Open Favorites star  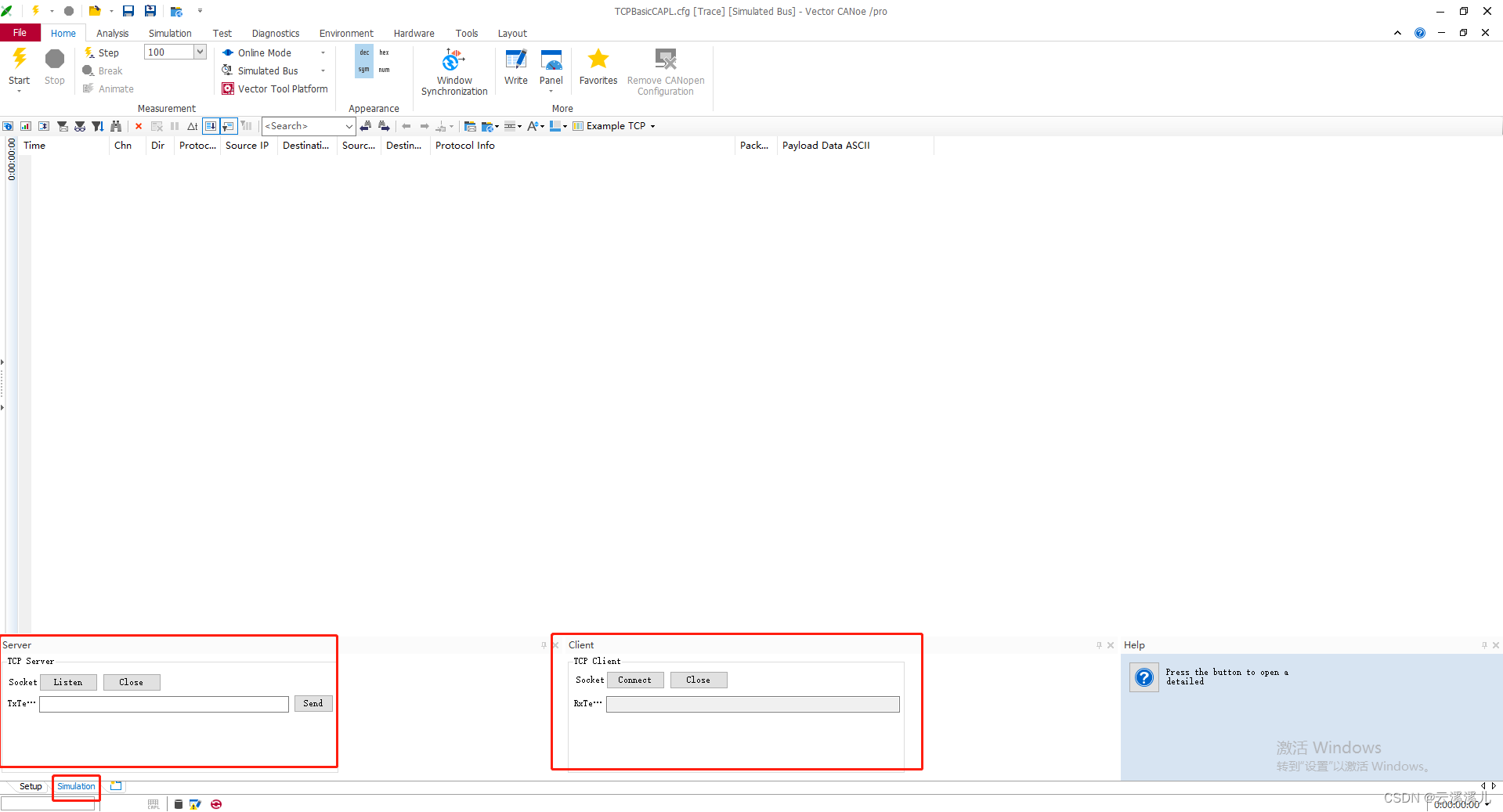pos(598,67)
